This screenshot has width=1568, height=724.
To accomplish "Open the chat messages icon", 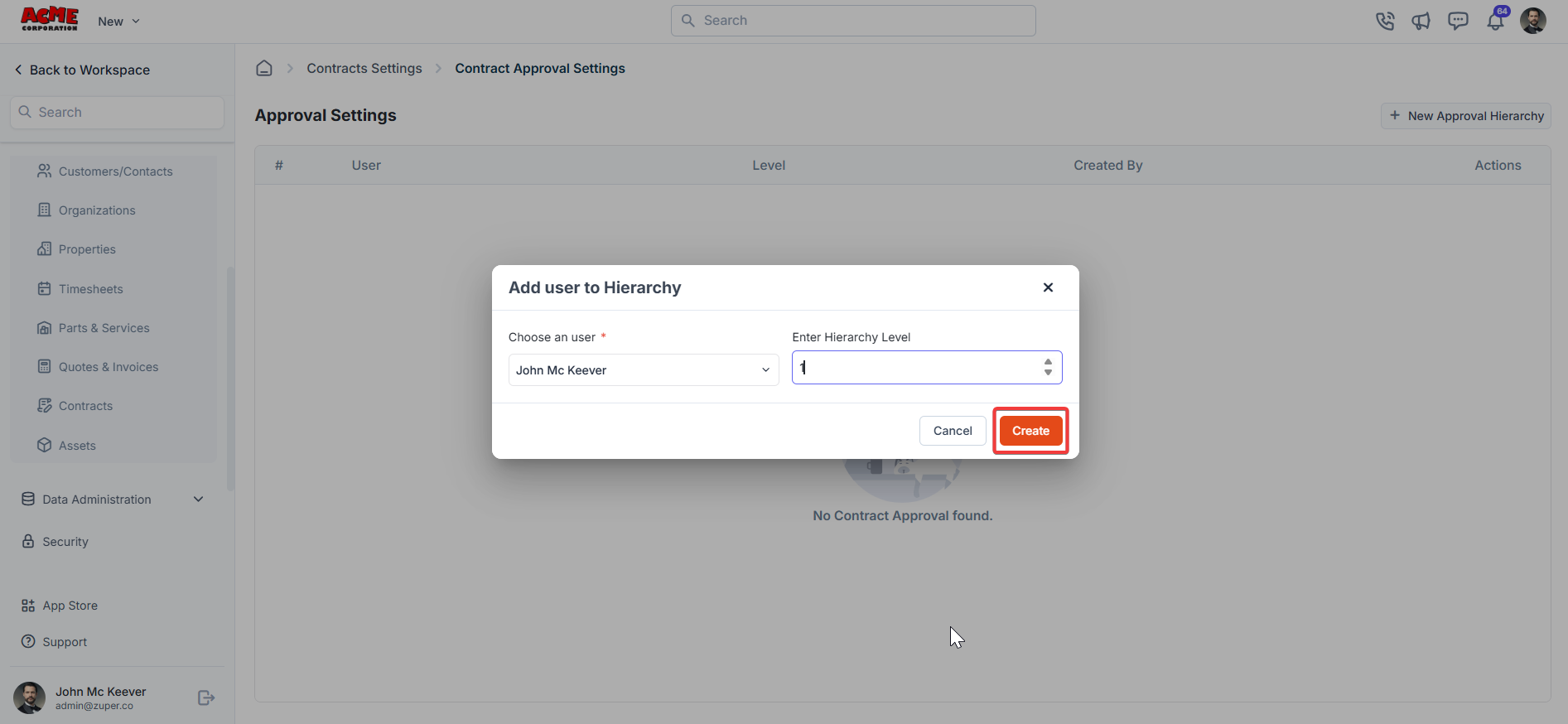I will 1458,22.
